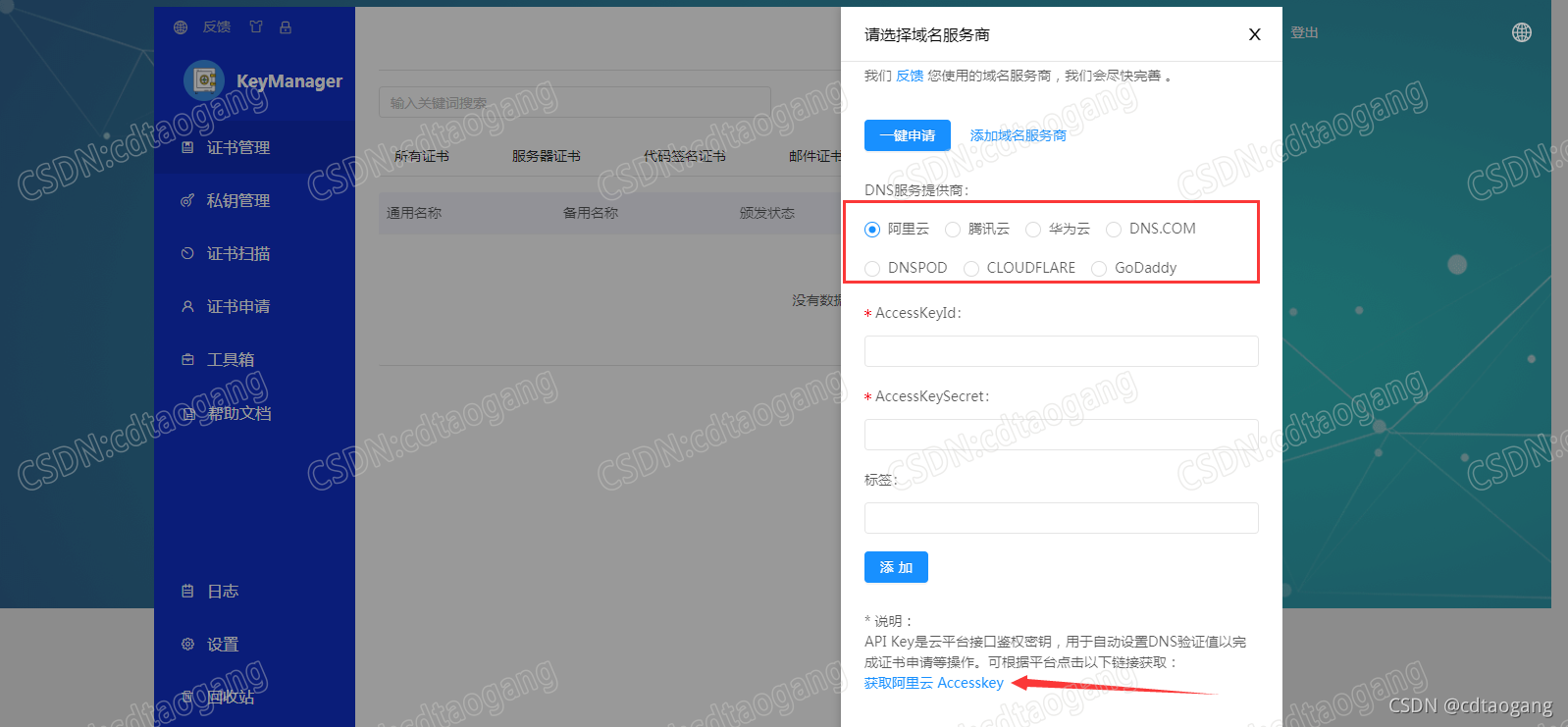This screenshot has width=1568, height=727.
Task: Click the 输入关键词搜索 search box
Action: click(575, 102)
